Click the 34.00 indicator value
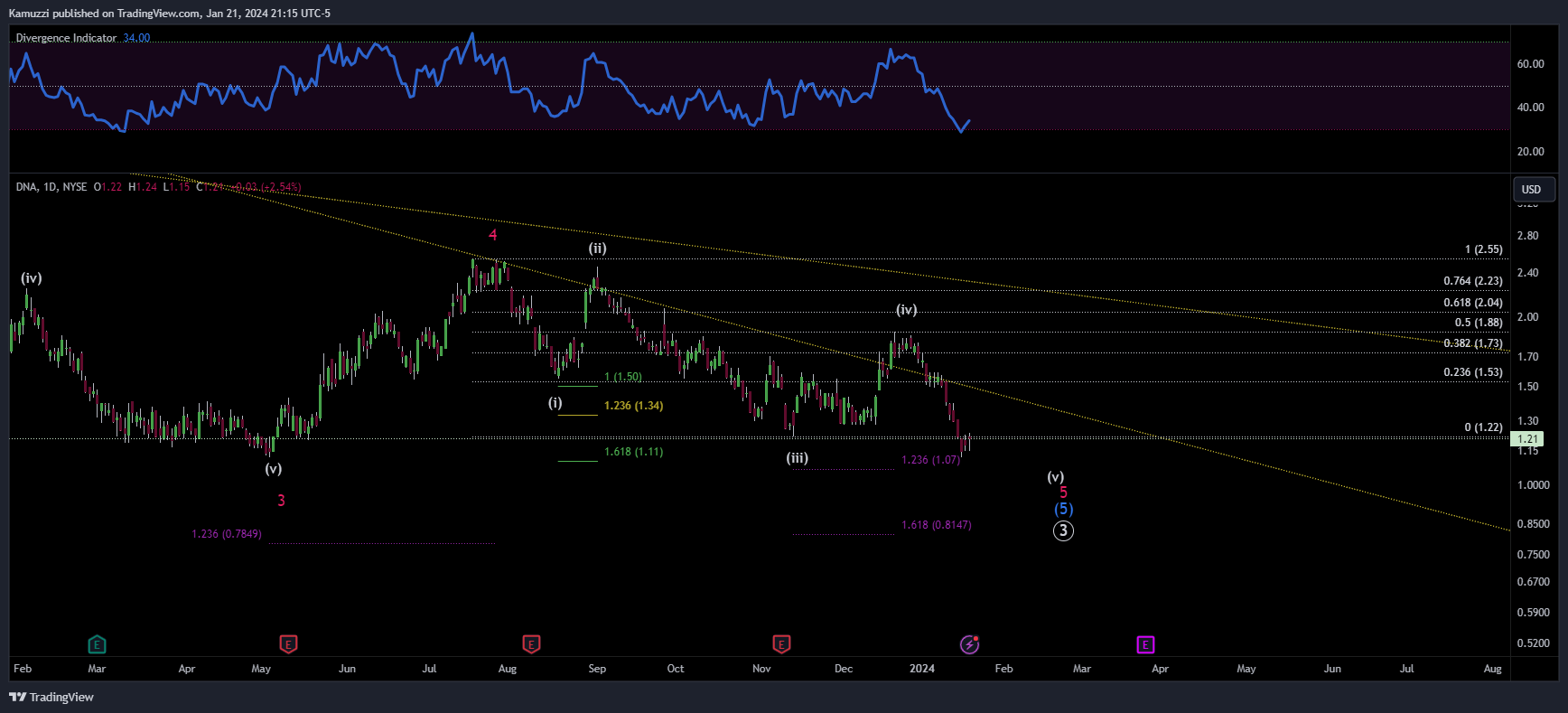This screenshot has height=713, width=1568. click(x=136, y=38)
